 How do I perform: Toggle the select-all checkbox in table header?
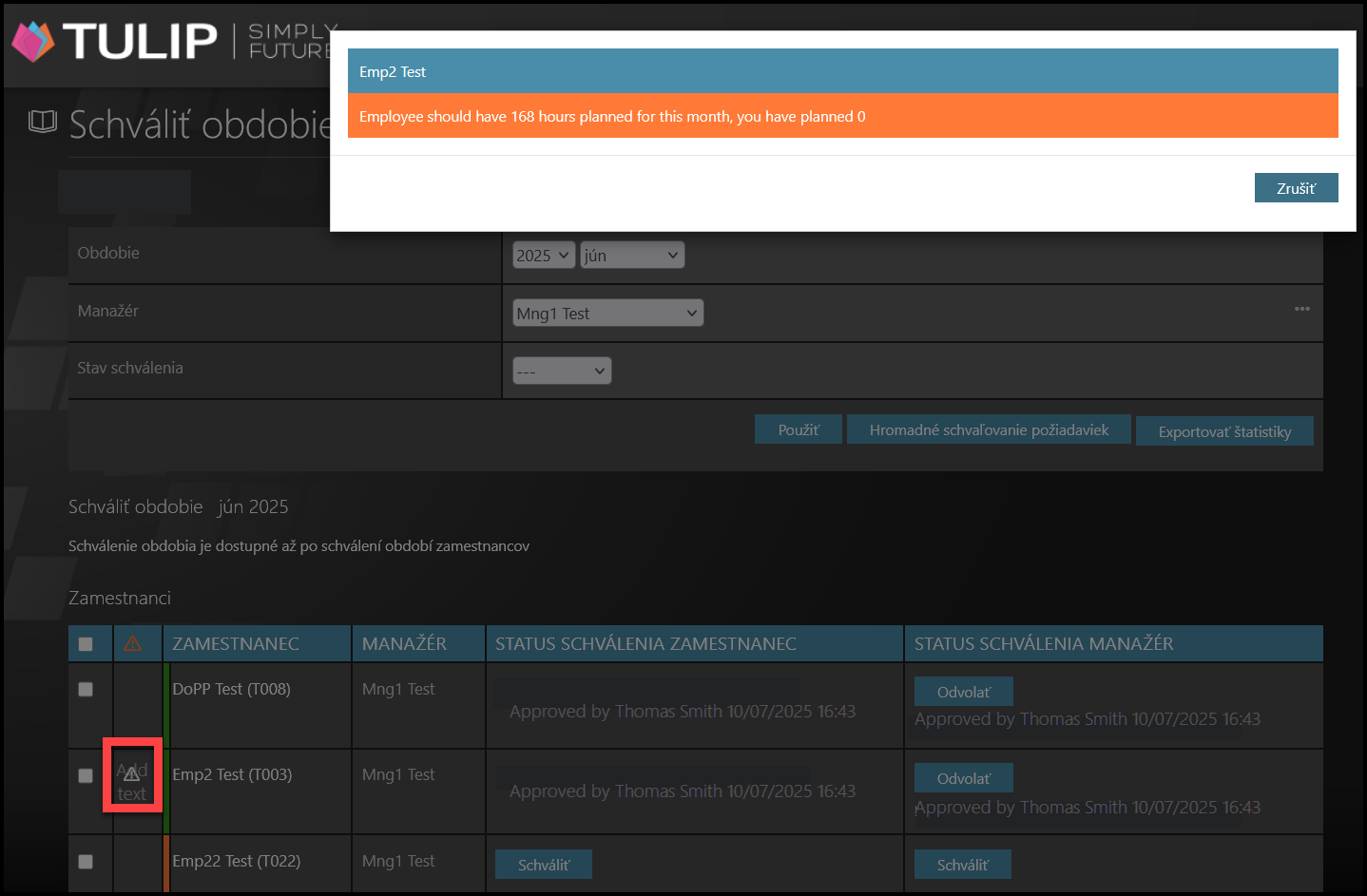(x=86, y=644)
